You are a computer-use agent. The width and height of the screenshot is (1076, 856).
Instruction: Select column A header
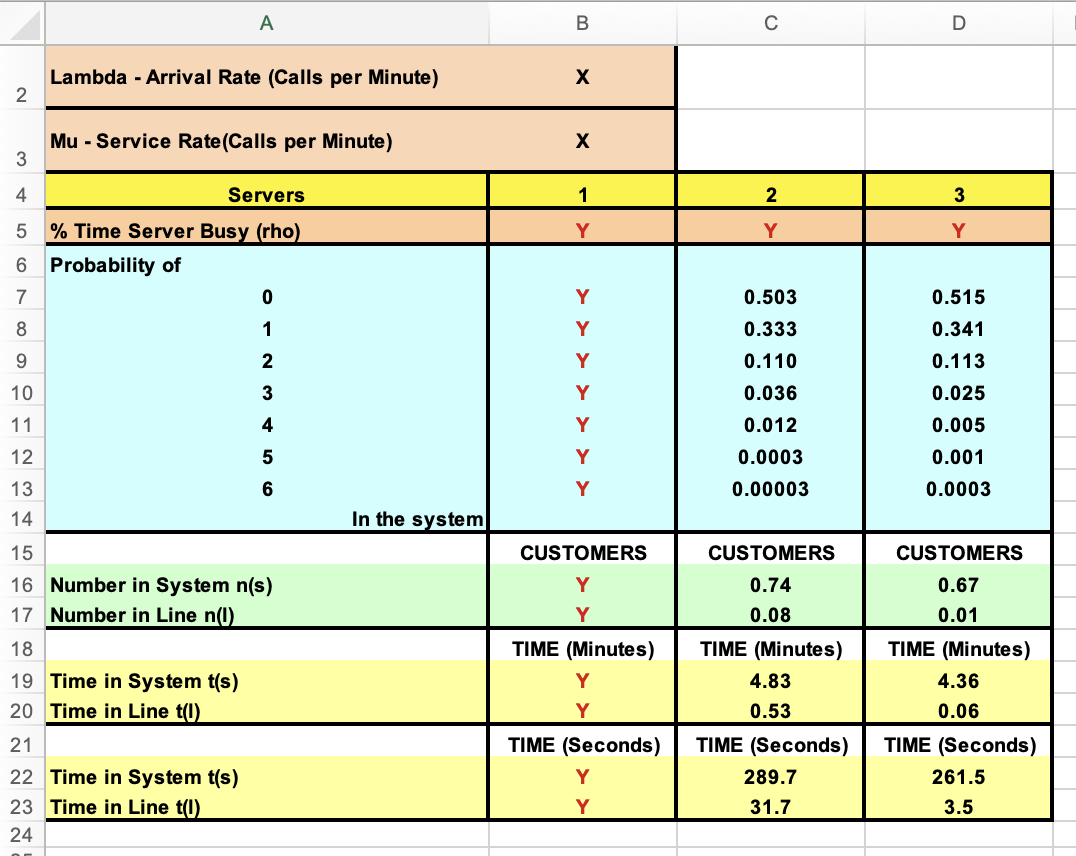tap(266, 22)
